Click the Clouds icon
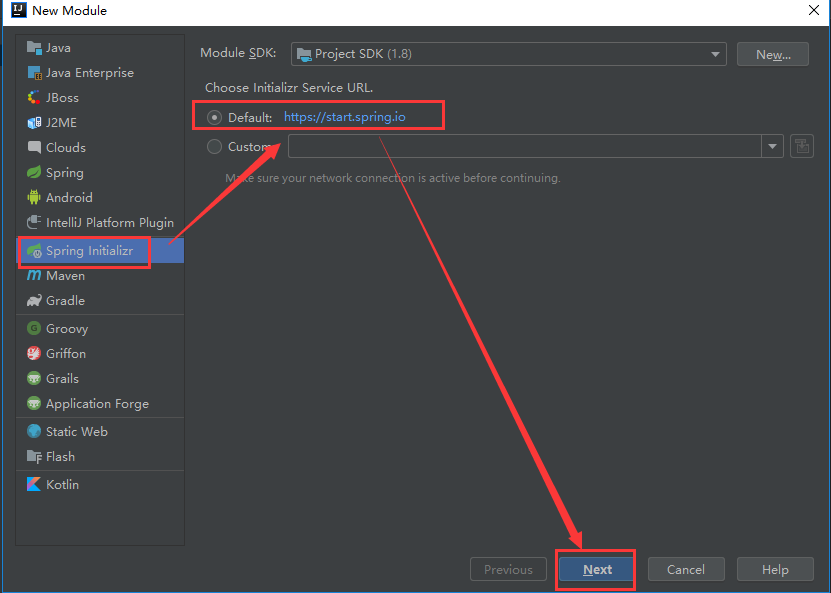 [x=34, y=147]
